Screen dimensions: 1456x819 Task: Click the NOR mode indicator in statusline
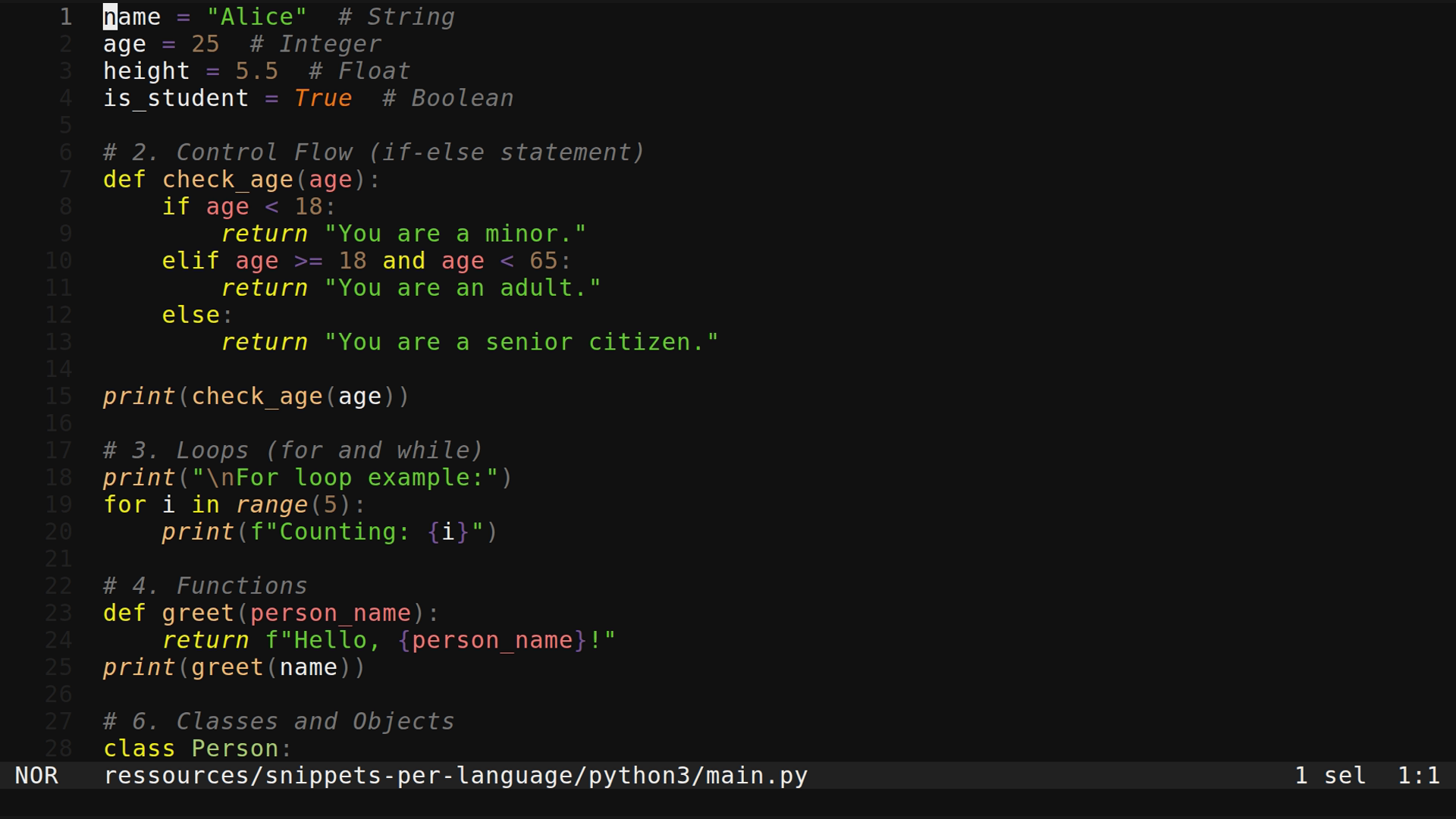(36, 776)
